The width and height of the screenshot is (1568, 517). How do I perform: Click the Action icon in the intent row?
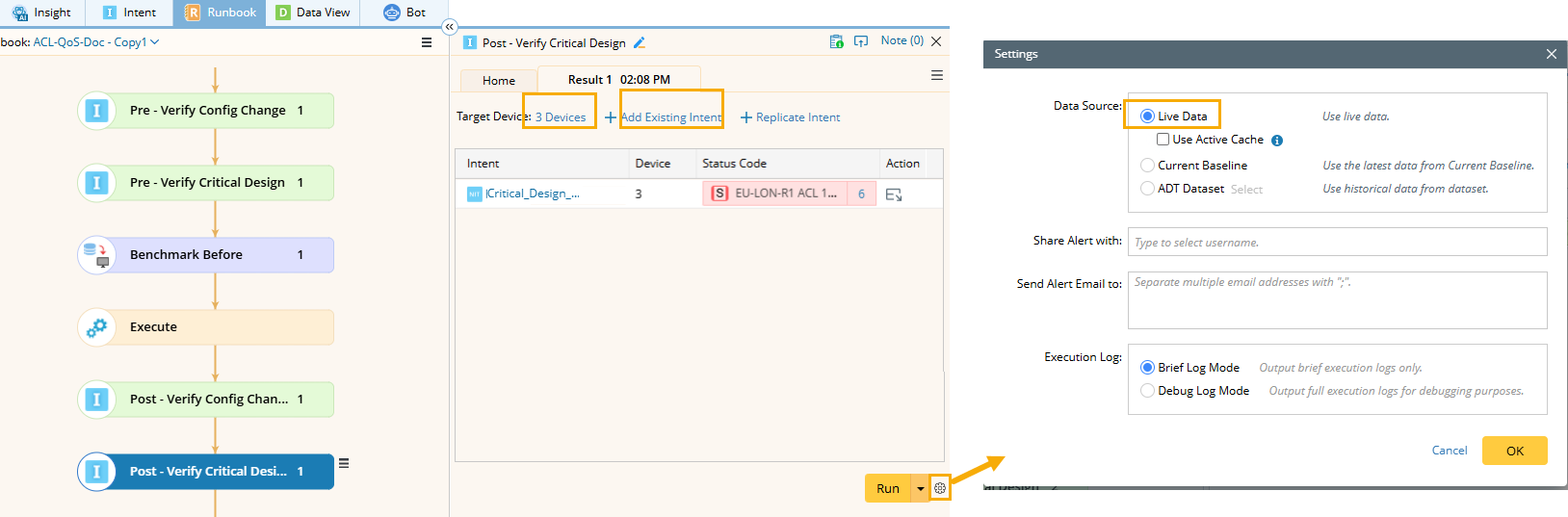(894, 194)
